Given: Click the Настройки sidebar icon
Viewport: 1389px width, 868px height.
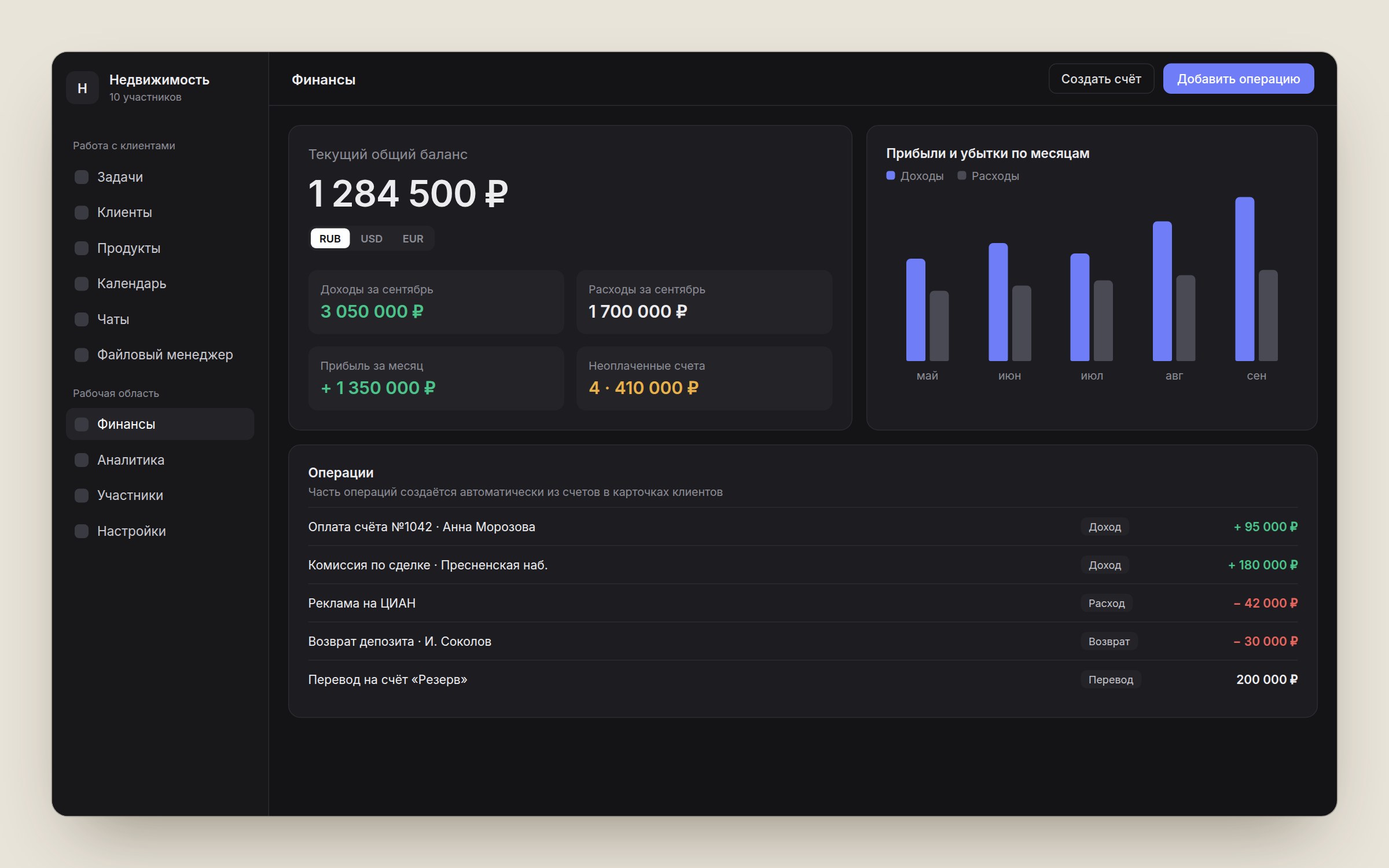Looking at the screenshot, I should pyautogui.click(x=82, y=531).
